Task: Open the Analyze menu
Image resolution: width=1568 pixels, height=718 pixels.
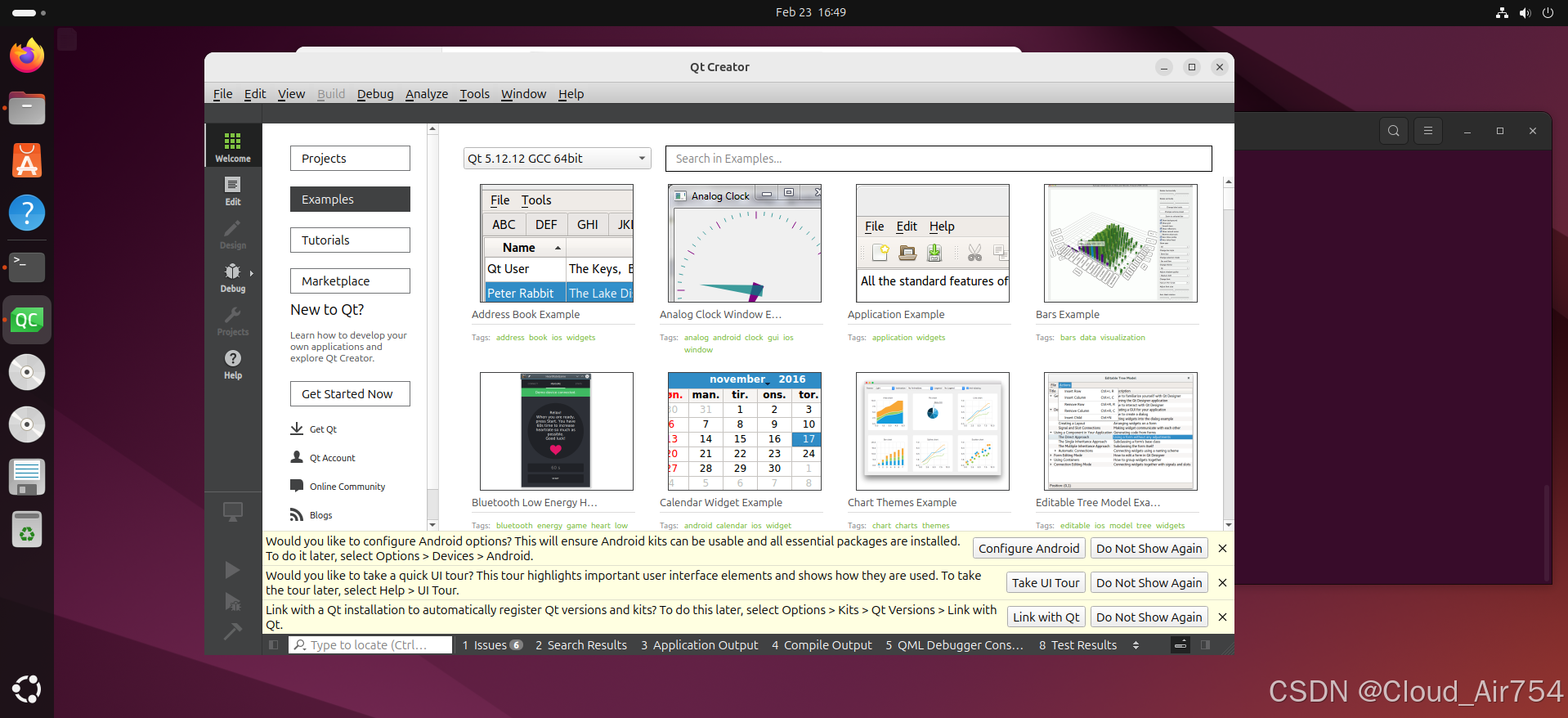Action: 427,94
